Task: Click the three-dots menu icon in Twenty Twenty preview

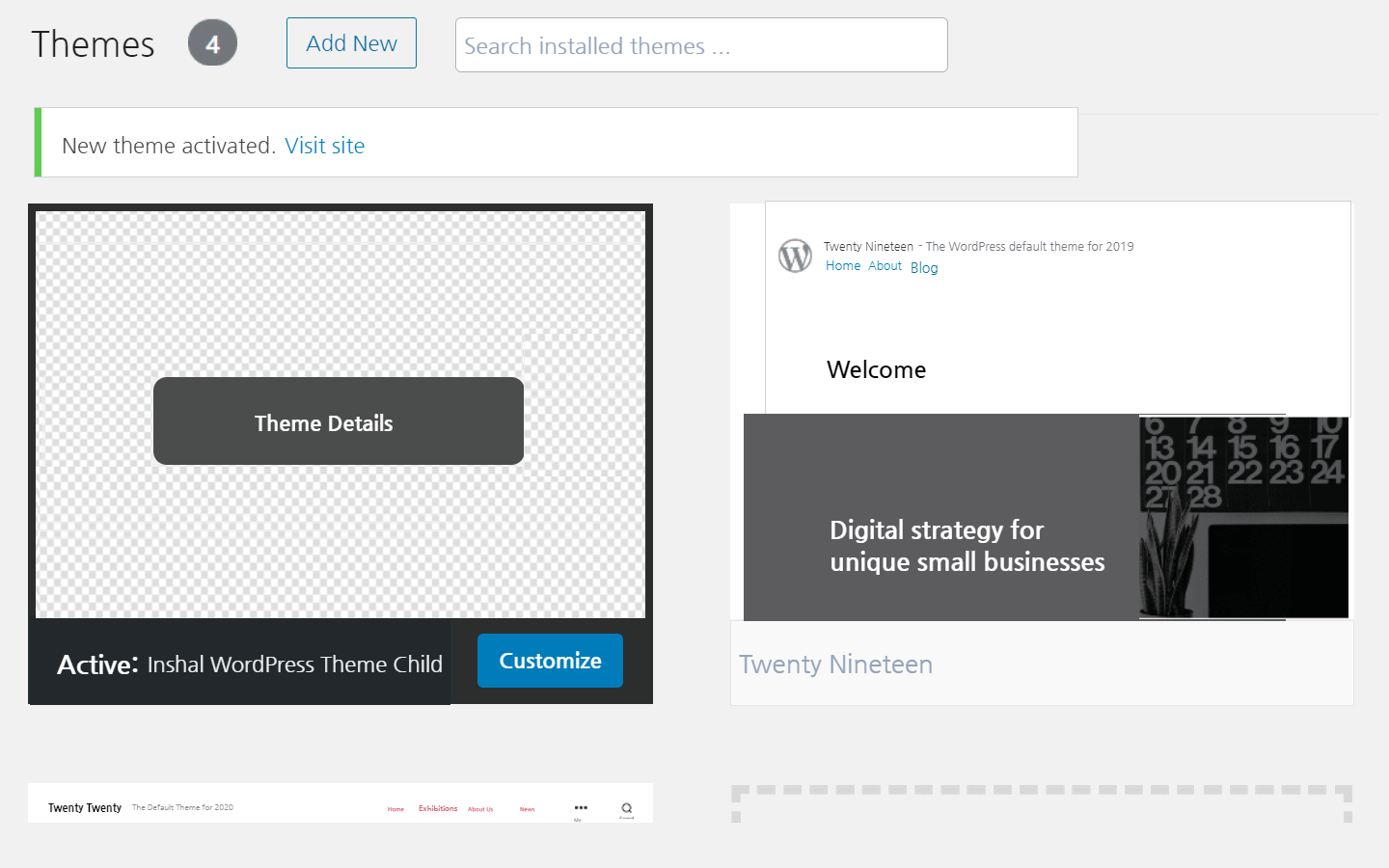Action: click(x=581, y=807)
